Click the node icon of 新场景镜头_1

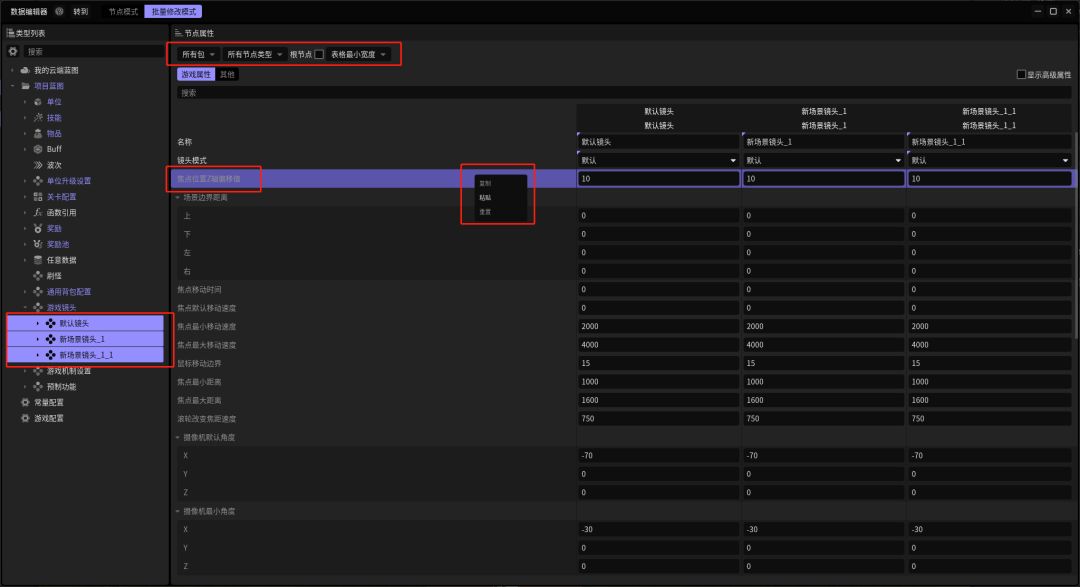click(x=50, y=339)
